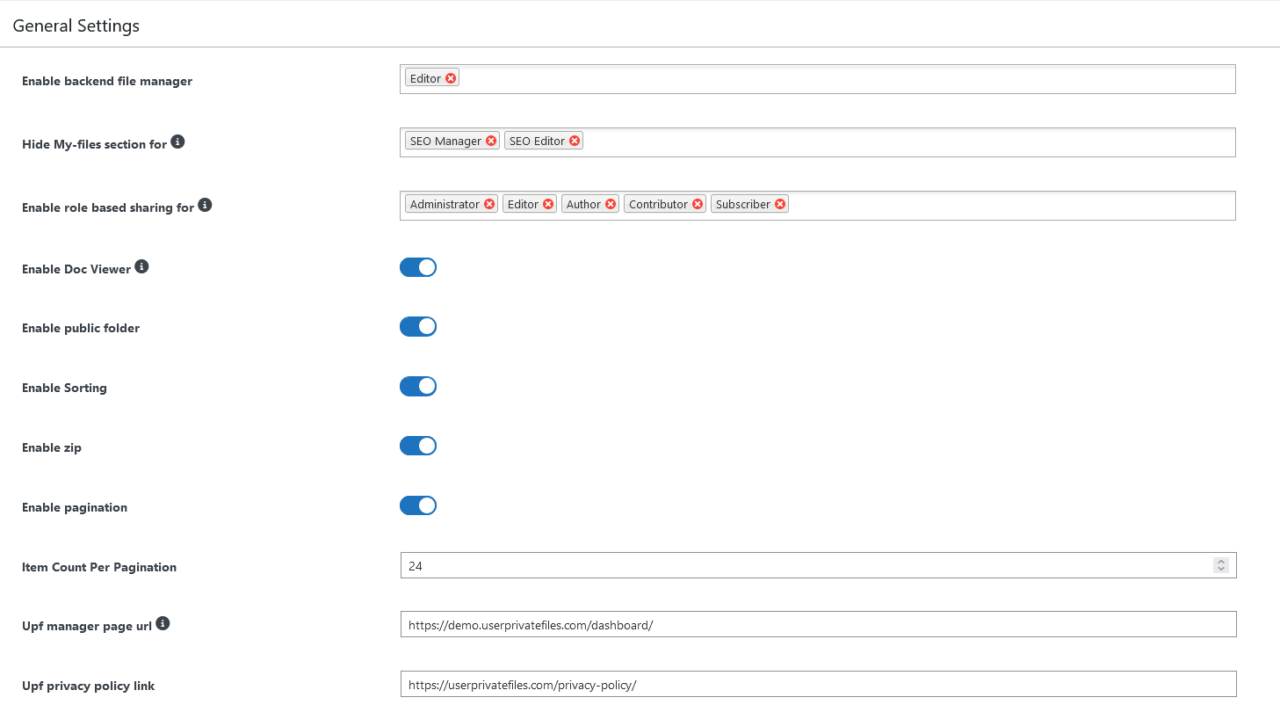Show info for Enable Doc Viewer
The image size is (1280, 712).
point(142,267)
